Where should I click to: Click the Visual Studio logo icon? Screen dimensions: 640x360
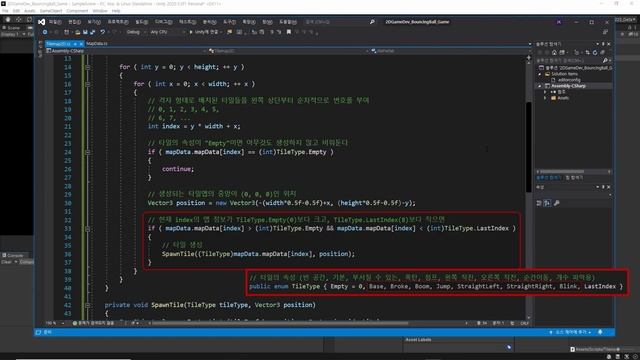pos(42,22)
